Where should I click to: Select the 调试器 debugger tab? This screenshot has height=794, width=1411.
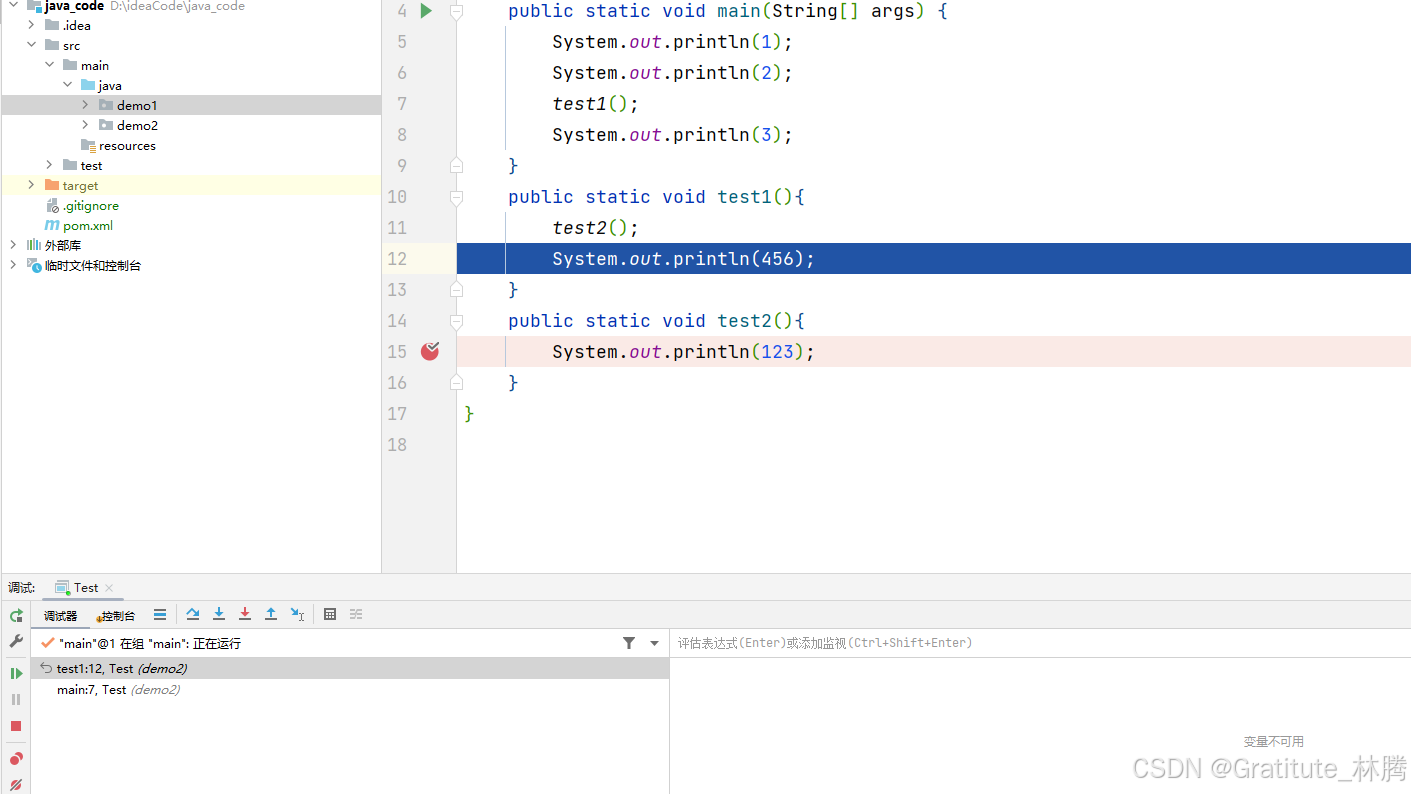point(60,616)
